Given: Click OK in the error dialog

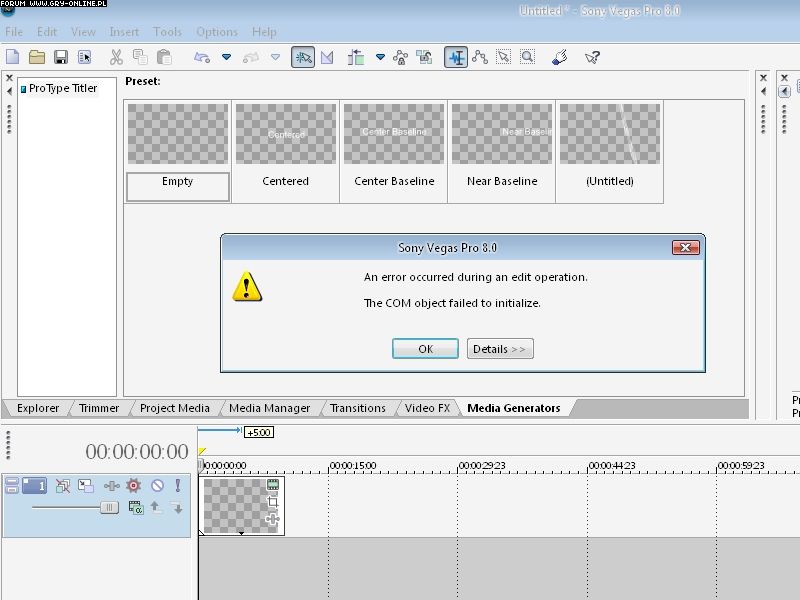Looking at the screenshot, I should click(425, 348).
